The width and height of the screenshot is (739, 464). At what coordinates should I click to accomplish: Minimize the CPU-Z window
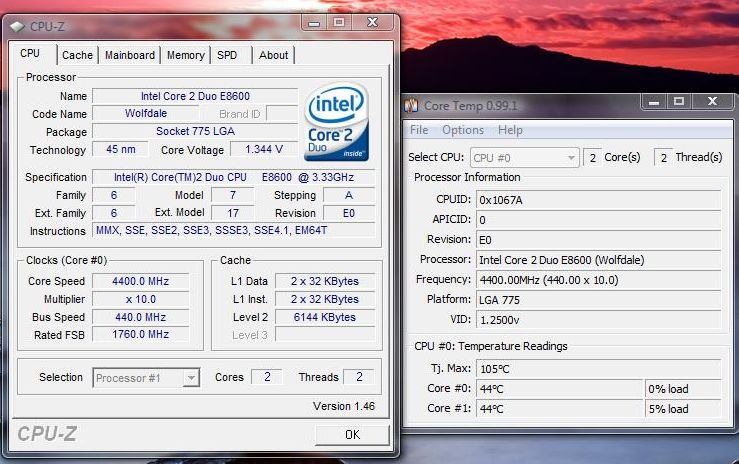point(314,22)
